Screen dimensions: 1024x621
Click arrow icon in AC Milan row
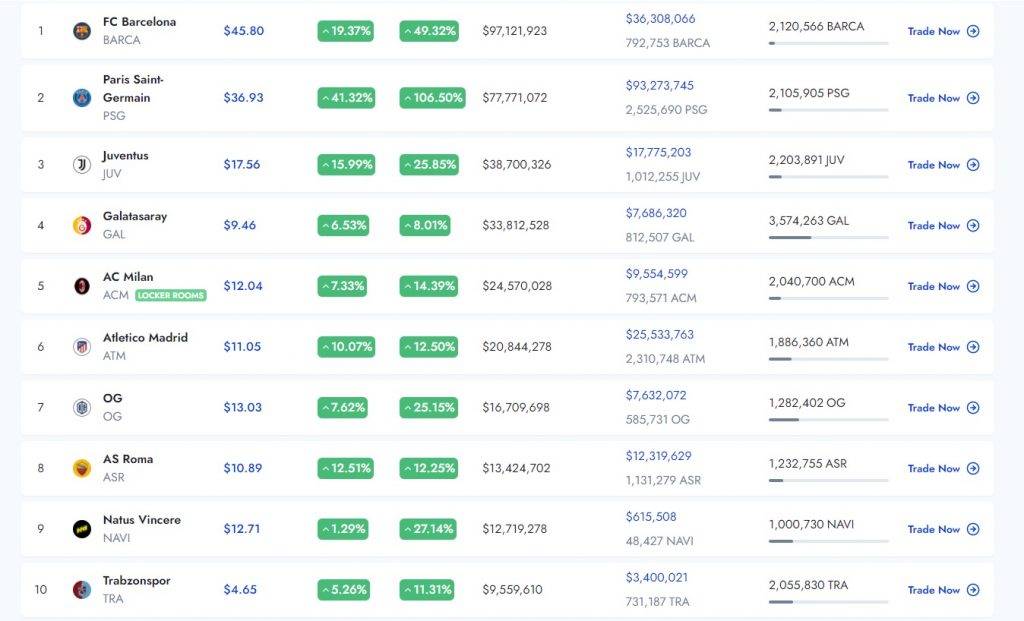click(973, 286)
